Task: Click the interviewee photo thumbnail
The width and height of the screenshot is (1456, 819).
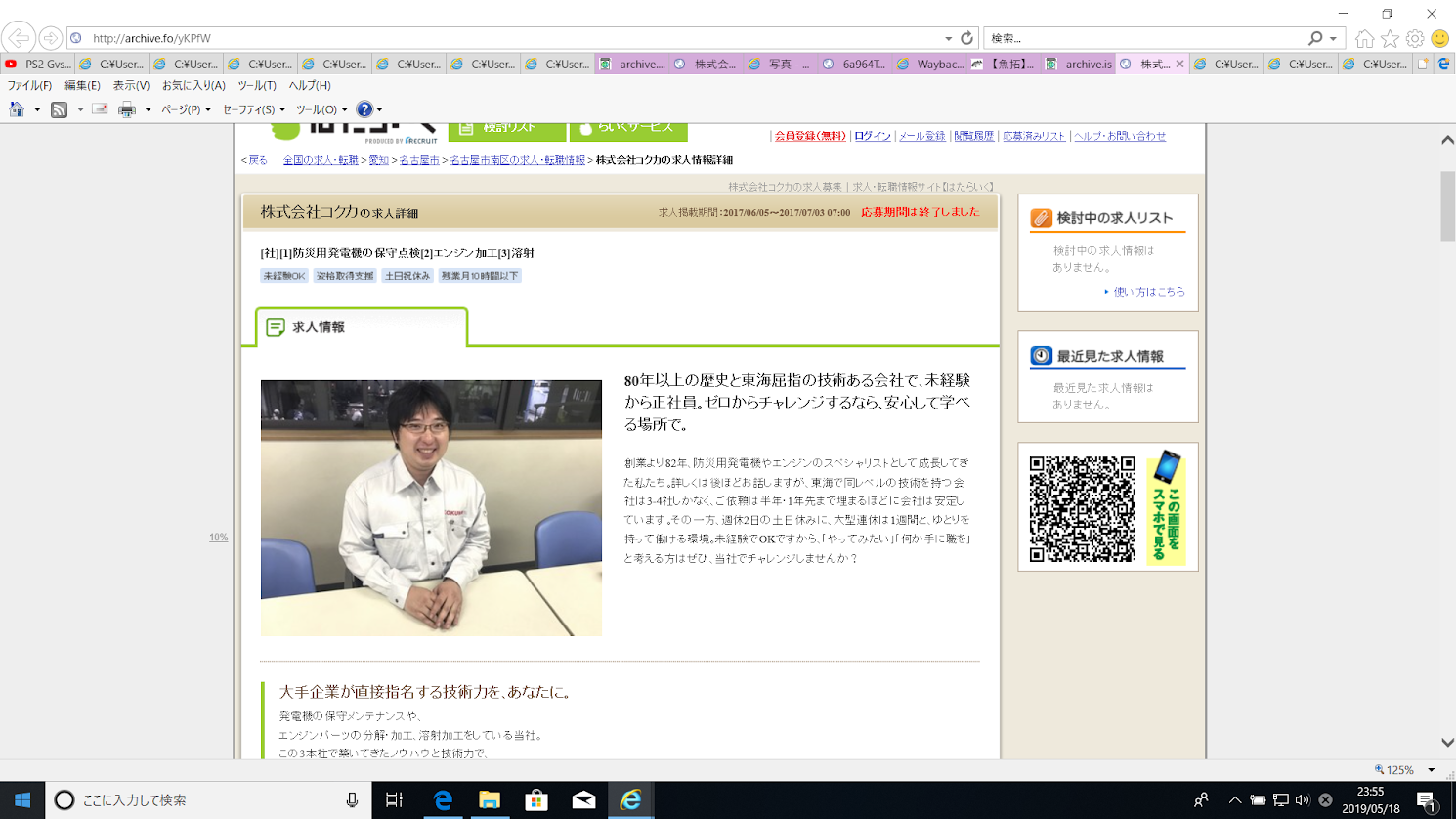Action: [x=431, y=508]
